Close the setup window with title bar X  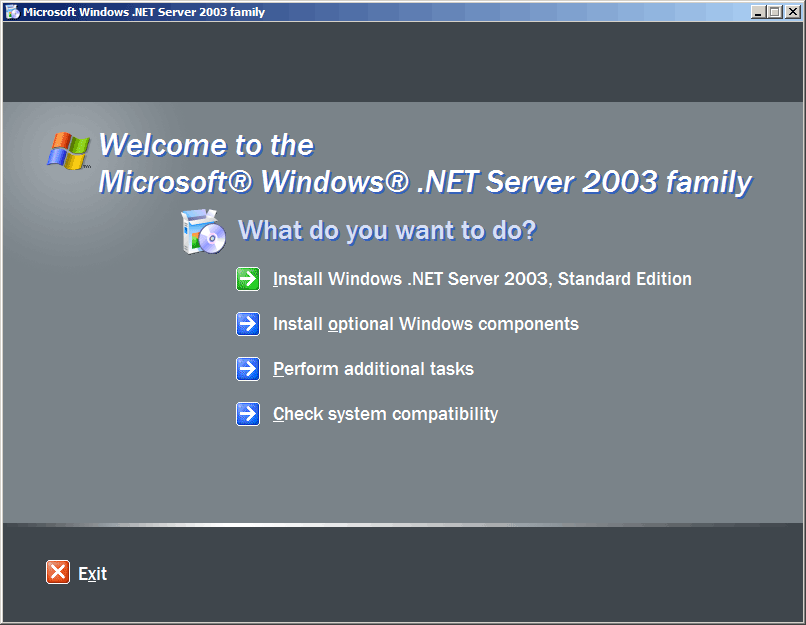tap(793, 12)
